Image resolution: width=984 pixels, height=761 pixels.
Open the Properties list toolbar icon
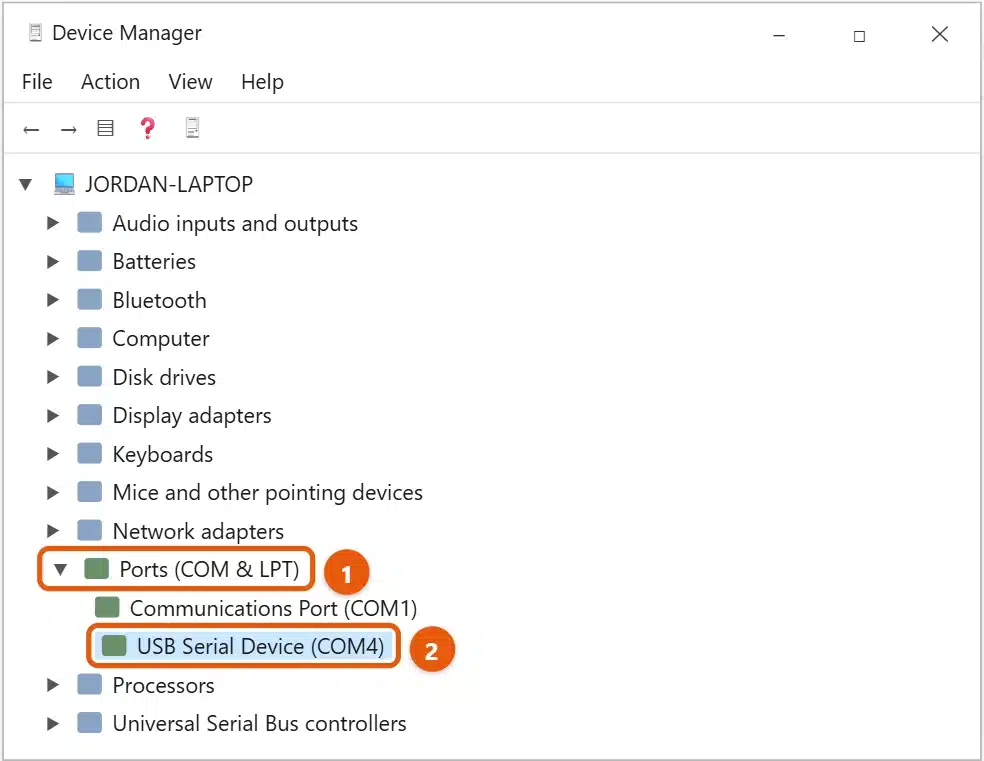pyautogui.click(x=105, y=128)
